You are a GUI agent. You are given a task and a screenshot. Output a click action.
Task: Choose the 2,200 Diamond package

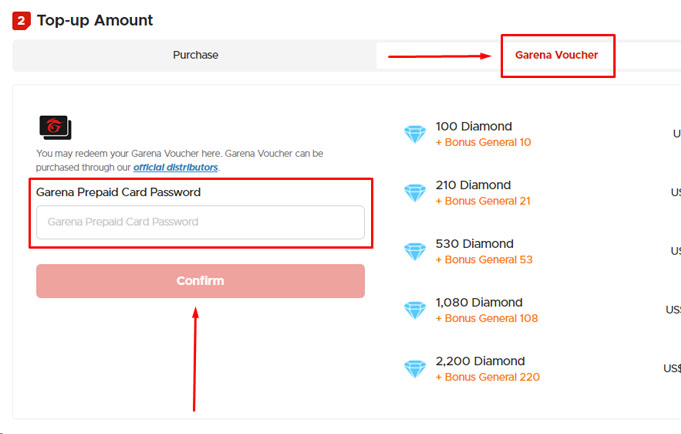click(478, 361)
